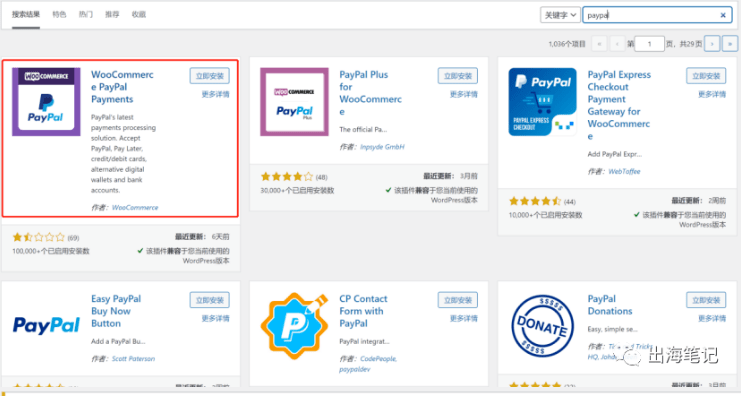
Task: View 更多详情 for CP Contact Form with PayPal
Action: point(464,319)
